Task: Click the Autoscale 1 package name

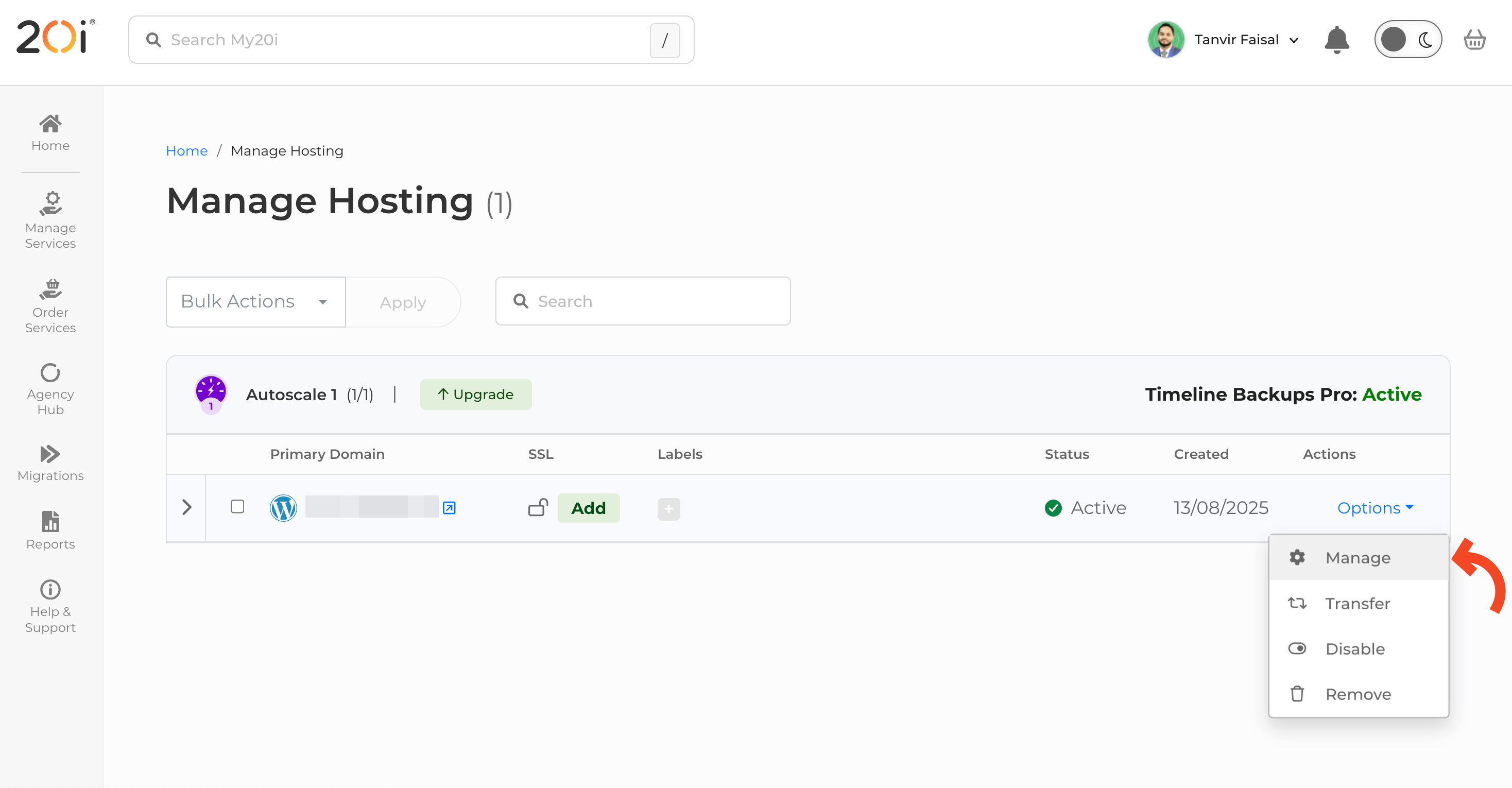Action: [x=291, y=394]
